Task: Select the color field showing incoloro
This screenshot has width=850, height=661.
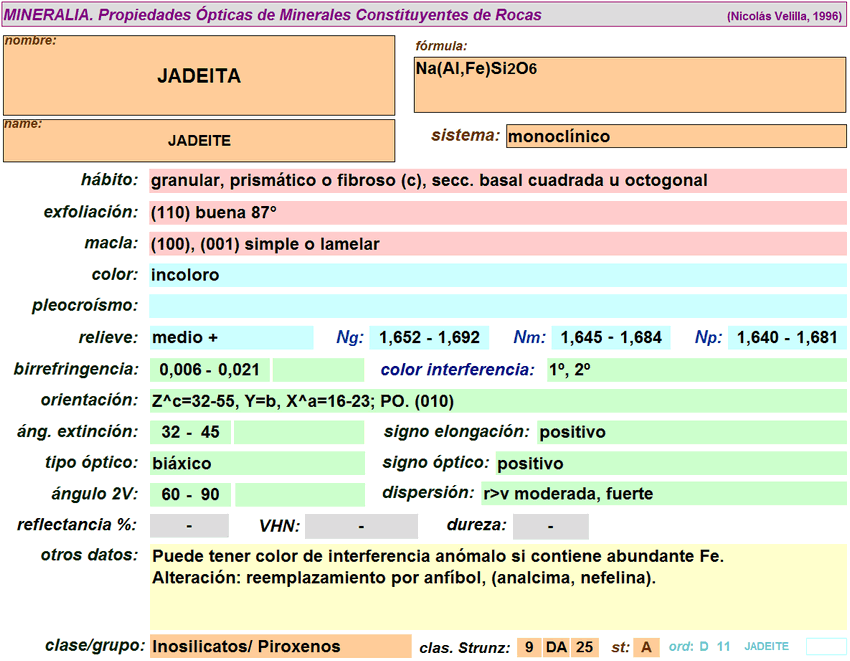Action: (498, 275)
